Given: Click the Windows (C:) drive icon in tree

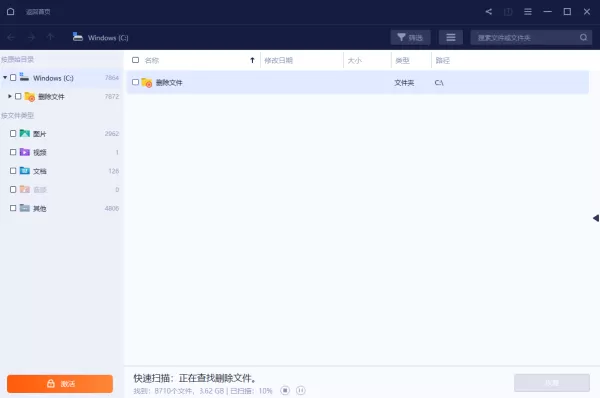Looking at the screenshot, I should click(x=24, y=77).
